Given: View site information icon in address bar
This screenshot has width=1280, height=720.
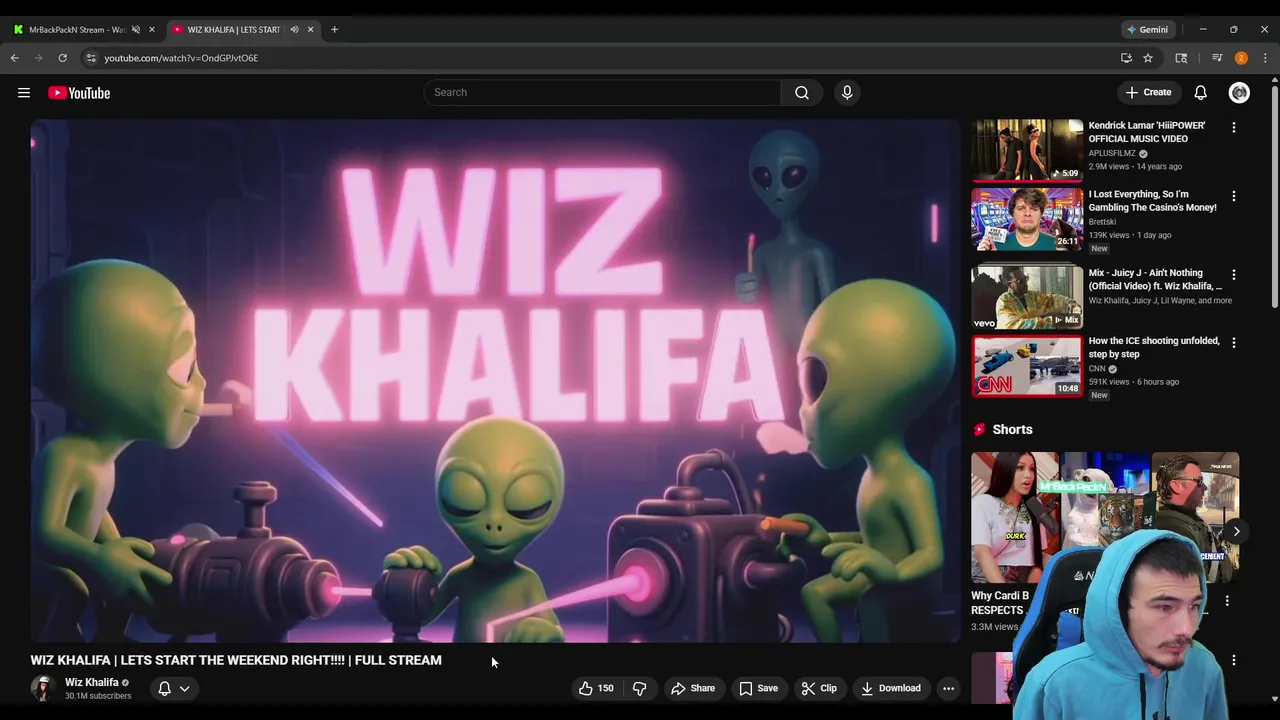Looking at the screenshot, I should click(x=91, y=58).
